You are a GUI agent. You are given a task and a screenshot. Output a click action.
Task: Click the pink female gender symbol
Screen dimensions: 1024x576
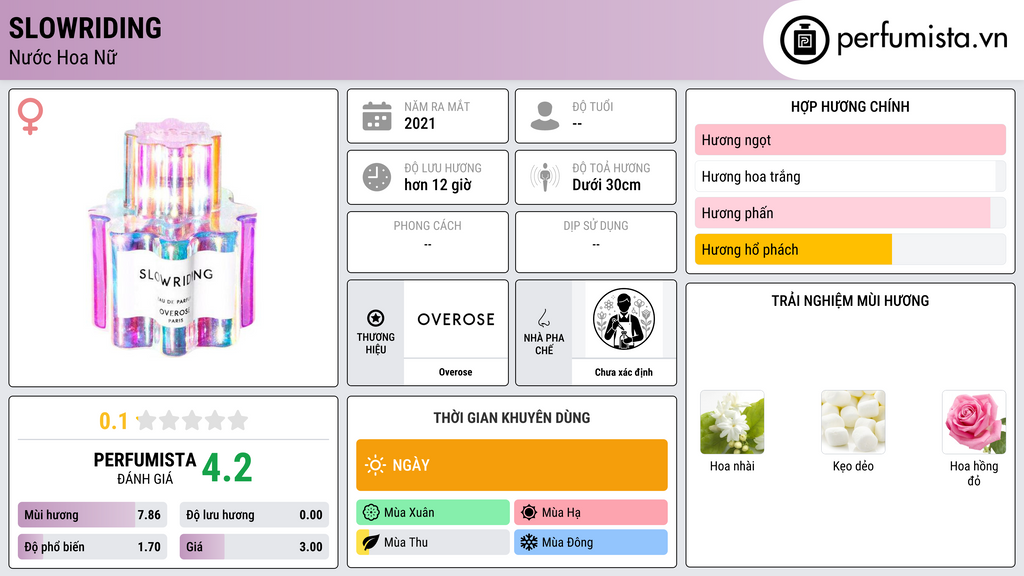pos(30,116)
